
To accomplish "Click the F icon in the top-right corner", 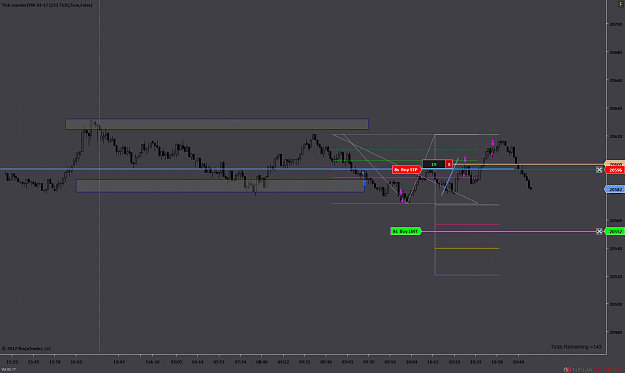I will pyautogui.click(x=621, y=4).
